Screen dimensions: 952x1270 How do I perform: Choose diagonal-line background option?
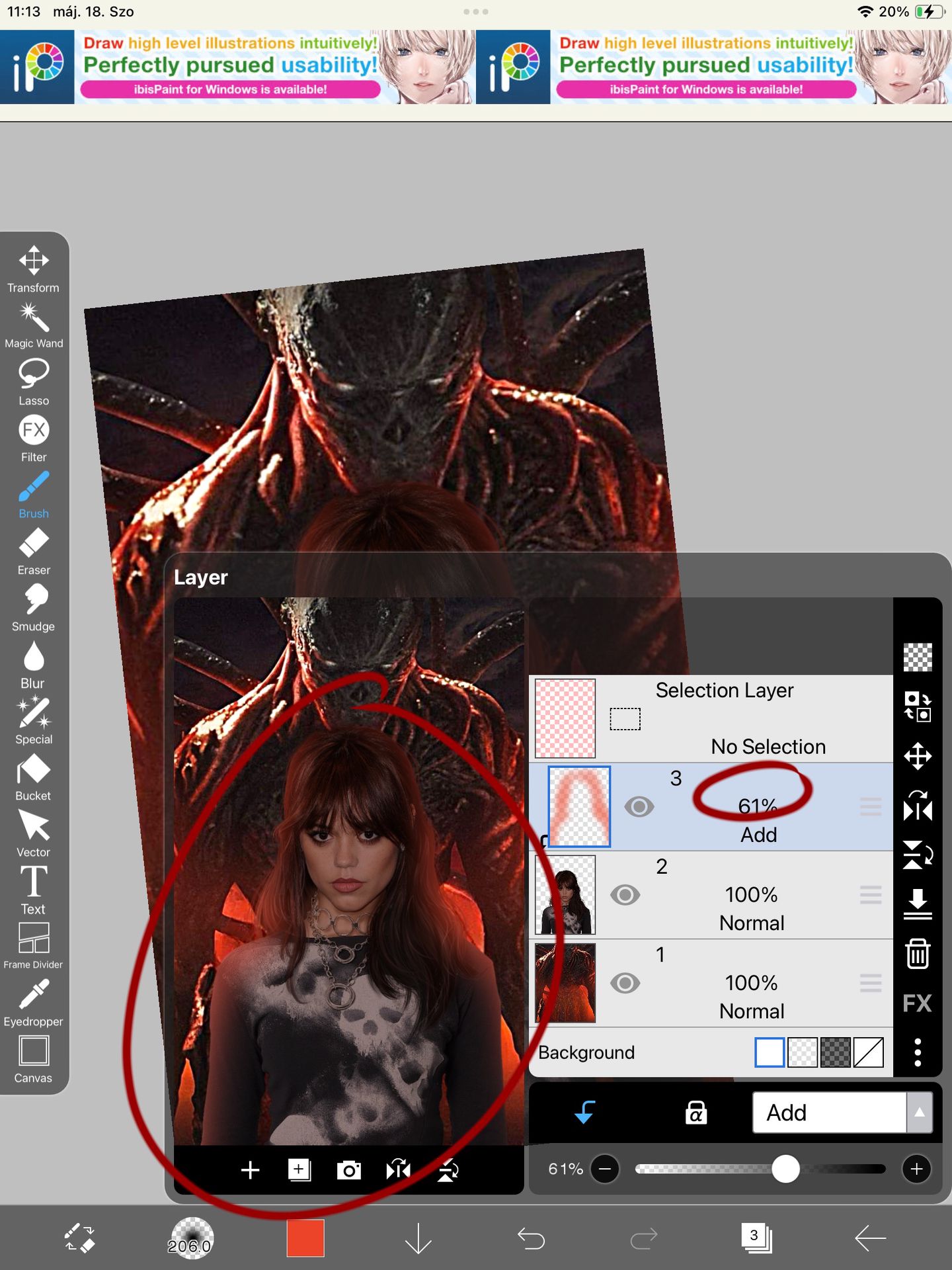point(869,1052)
